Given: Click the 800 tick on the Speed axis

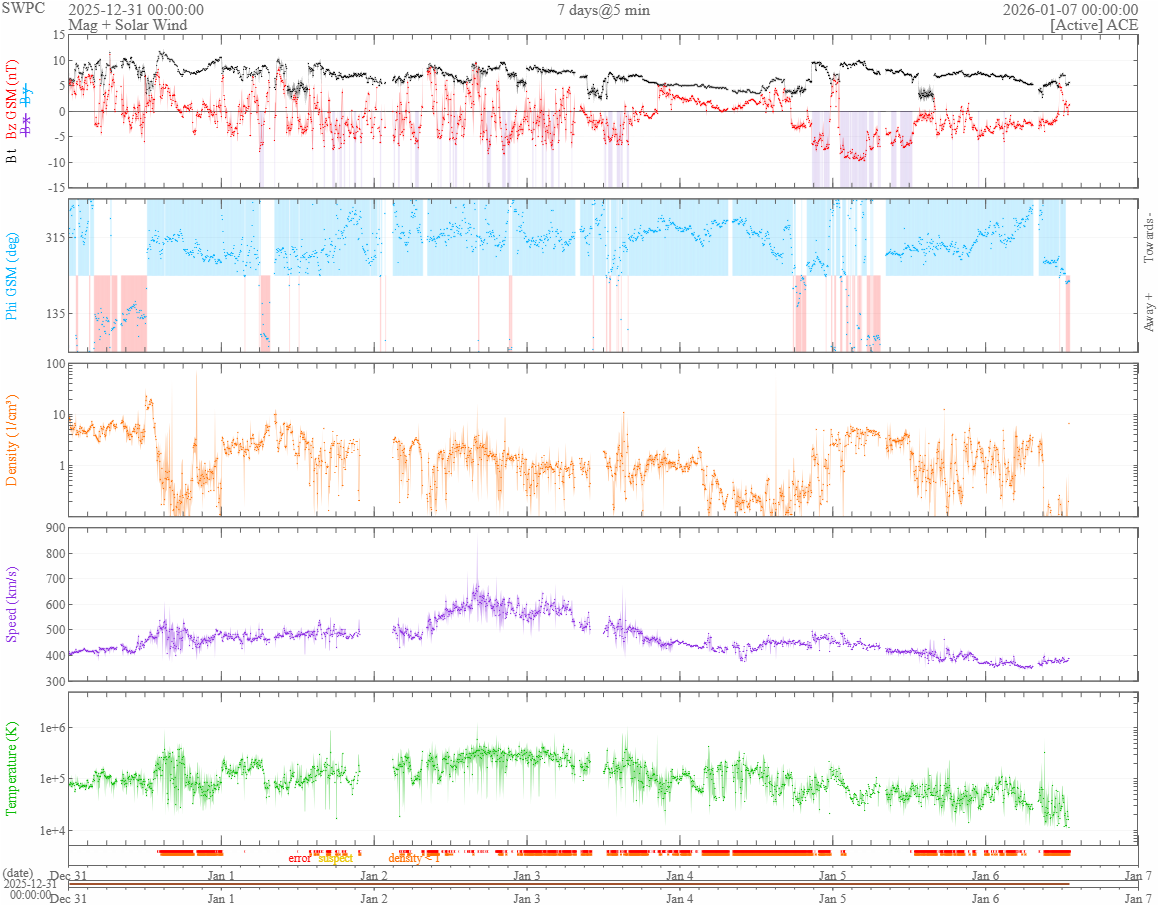Looking at the screenshot, I should coord(55,553).
